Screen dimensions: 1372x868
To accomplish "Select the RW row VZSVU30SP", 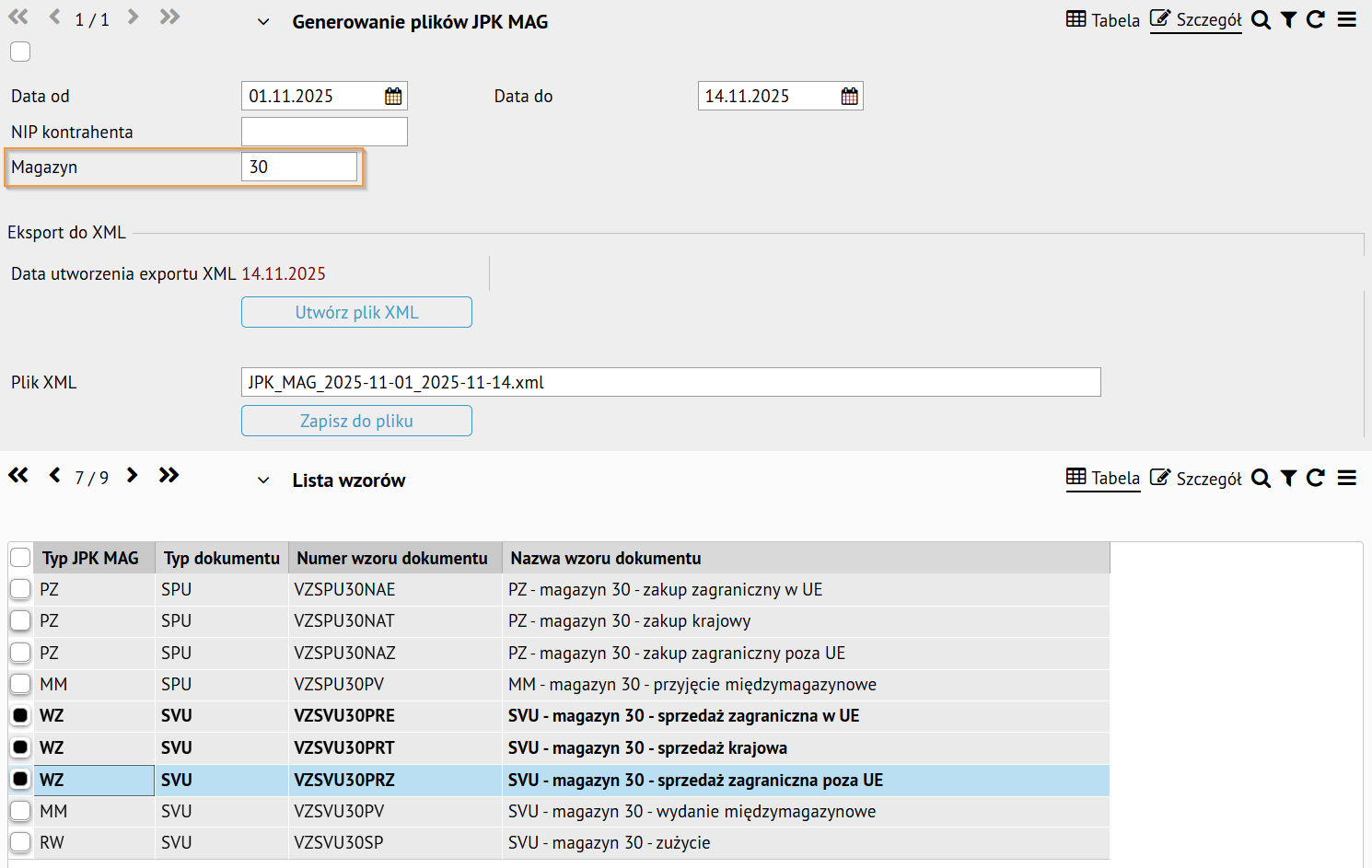I will coord(338,843).
